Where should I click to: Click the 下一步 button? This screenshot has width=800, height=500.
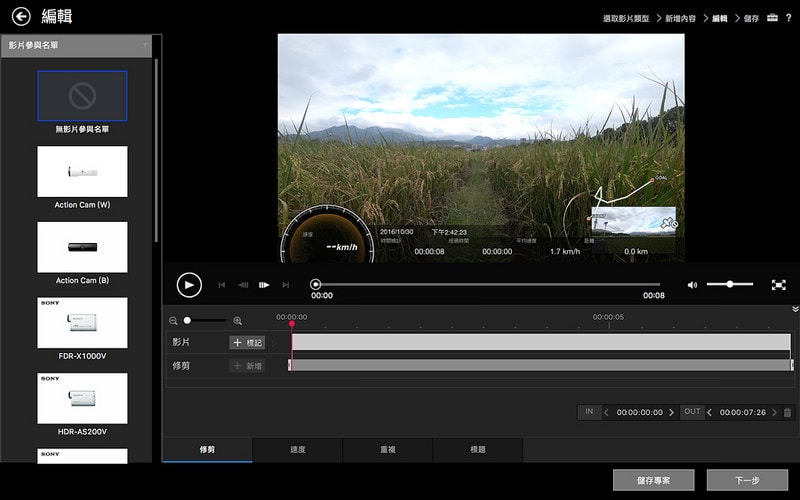(x=747, y=480)
